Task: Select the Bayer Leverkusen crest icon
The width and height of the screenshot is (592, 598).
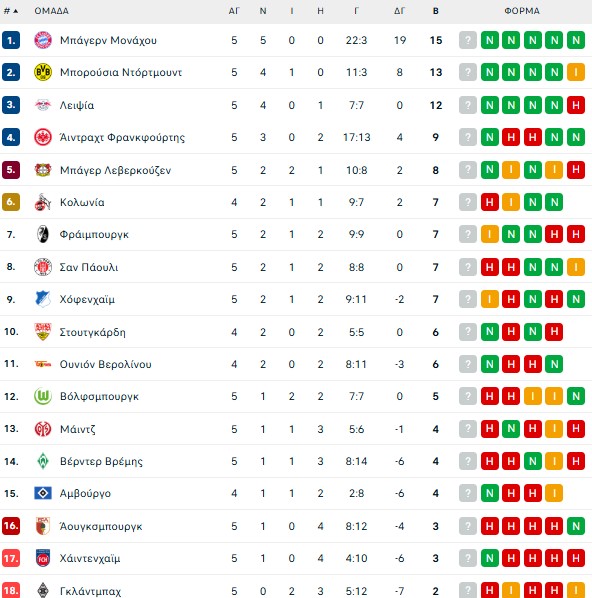Action: click(43, 170)
